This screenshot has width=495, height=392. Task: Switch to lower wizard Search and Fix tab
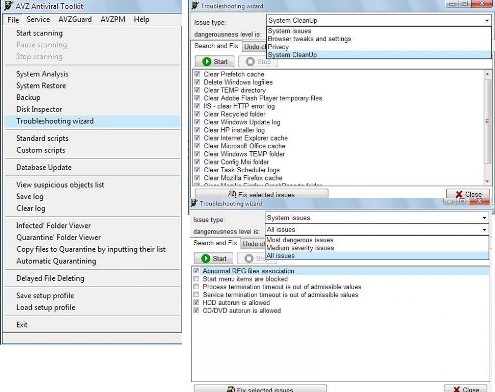[x=215, y=243]
